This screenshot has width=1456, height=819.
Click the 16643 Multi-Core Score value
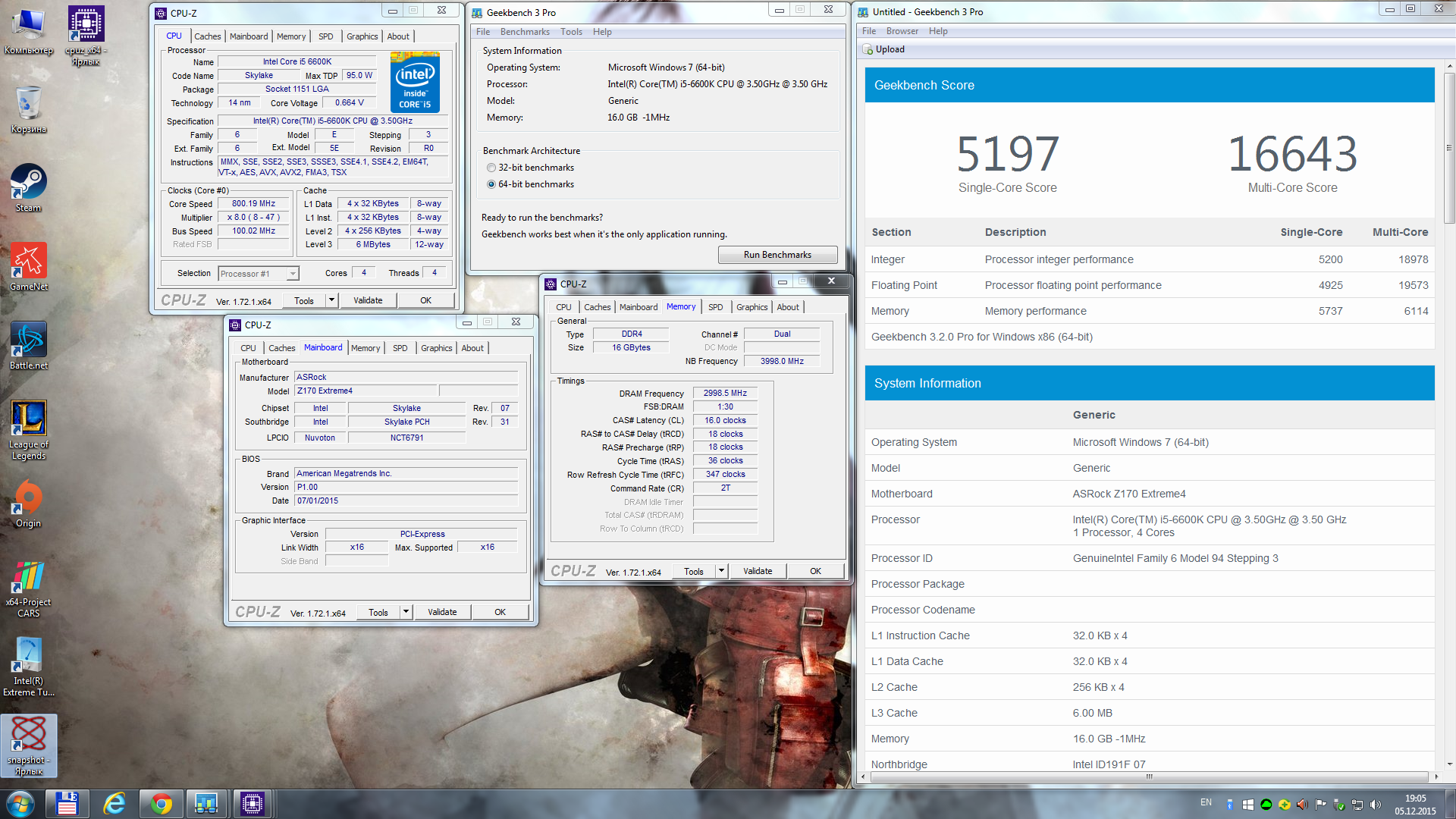tap(1292, 154)
